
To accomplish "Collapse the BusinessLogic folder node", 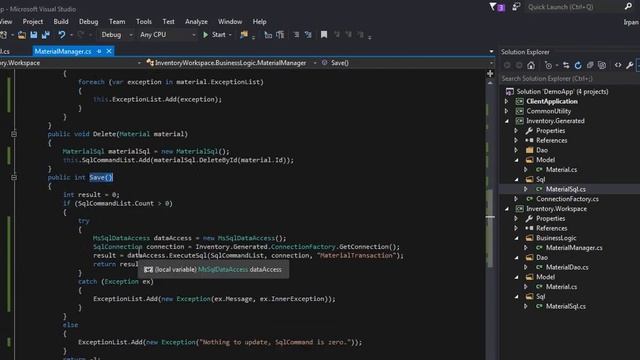I will tap(517, 238).
